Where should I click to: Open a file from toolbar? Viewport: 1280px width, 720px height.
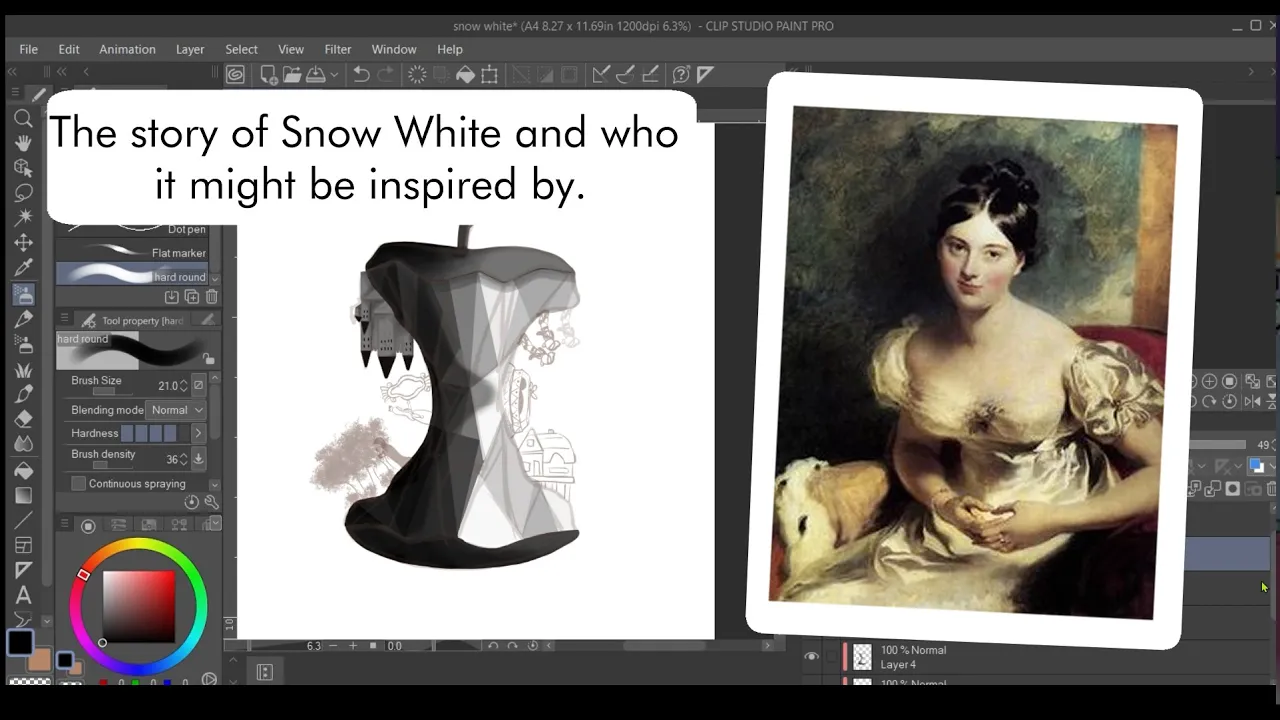click(291, 74)
